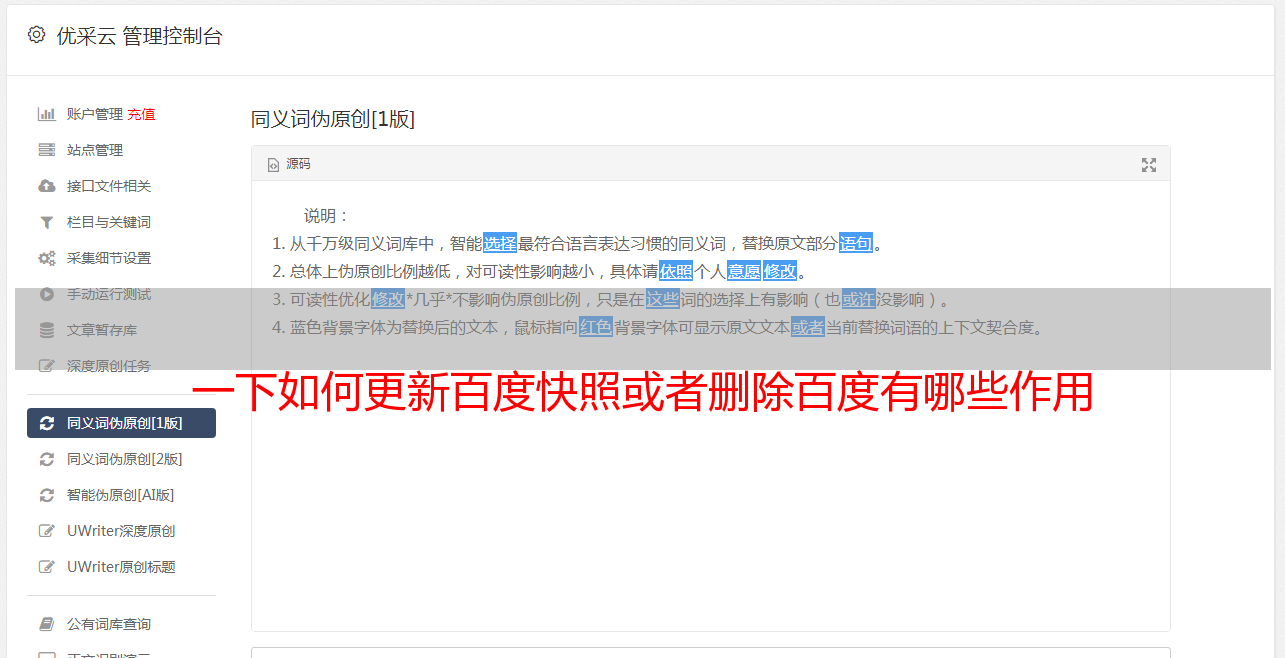Click the filter icon for 栏目与关键词
1285x658 pixels.
46,222
